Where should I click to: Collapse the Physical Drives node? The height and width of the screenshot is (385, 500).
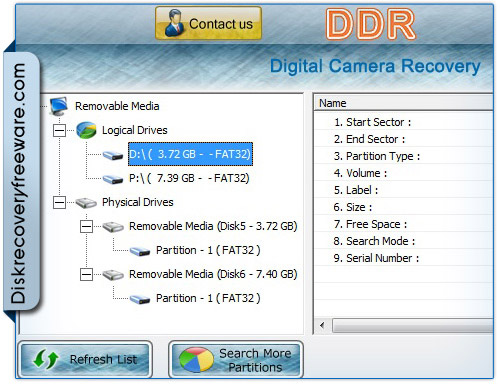[60, 202]
